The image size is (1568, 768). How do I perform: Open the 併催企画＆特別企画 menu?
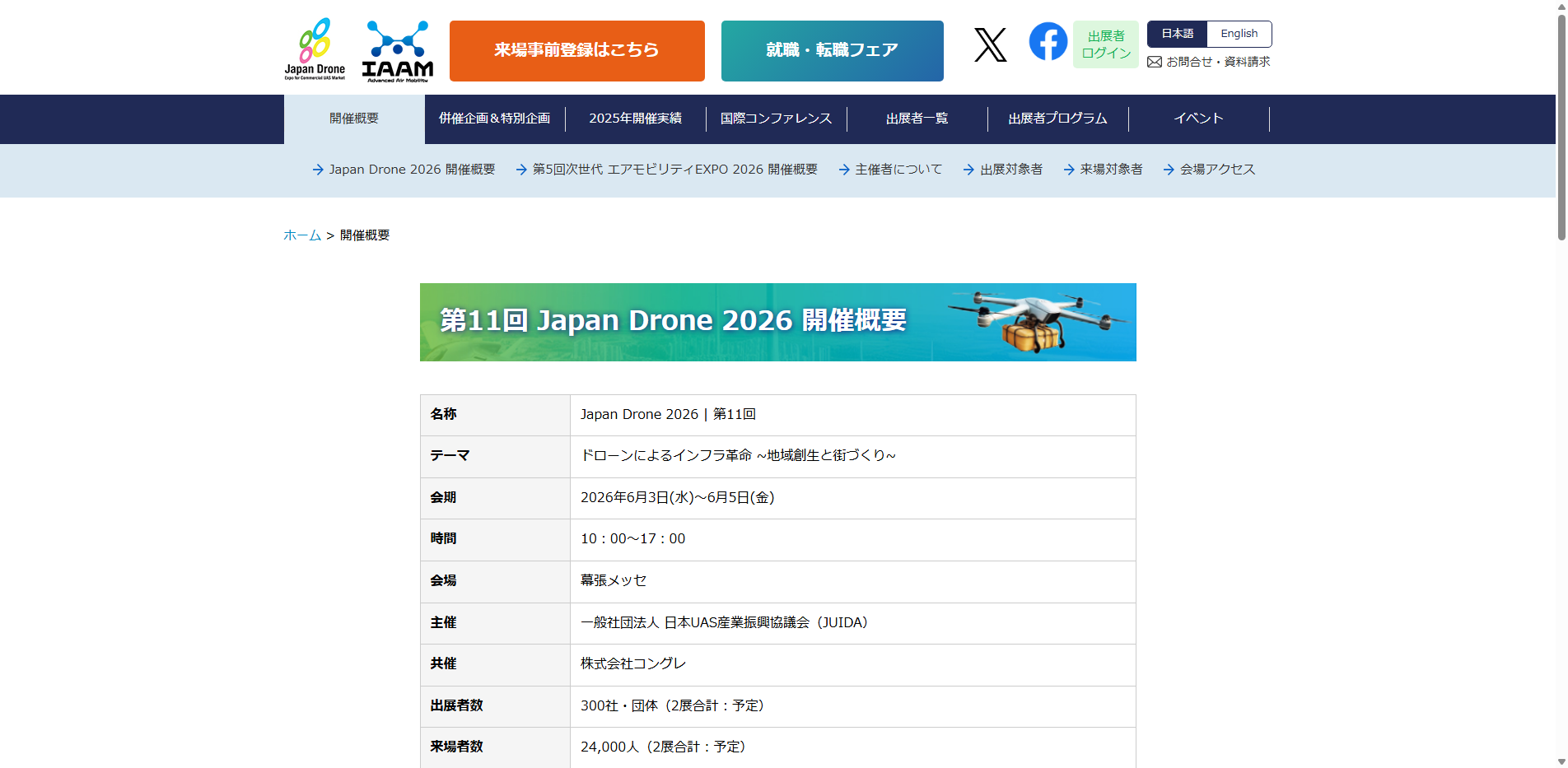tap(495, 119)
